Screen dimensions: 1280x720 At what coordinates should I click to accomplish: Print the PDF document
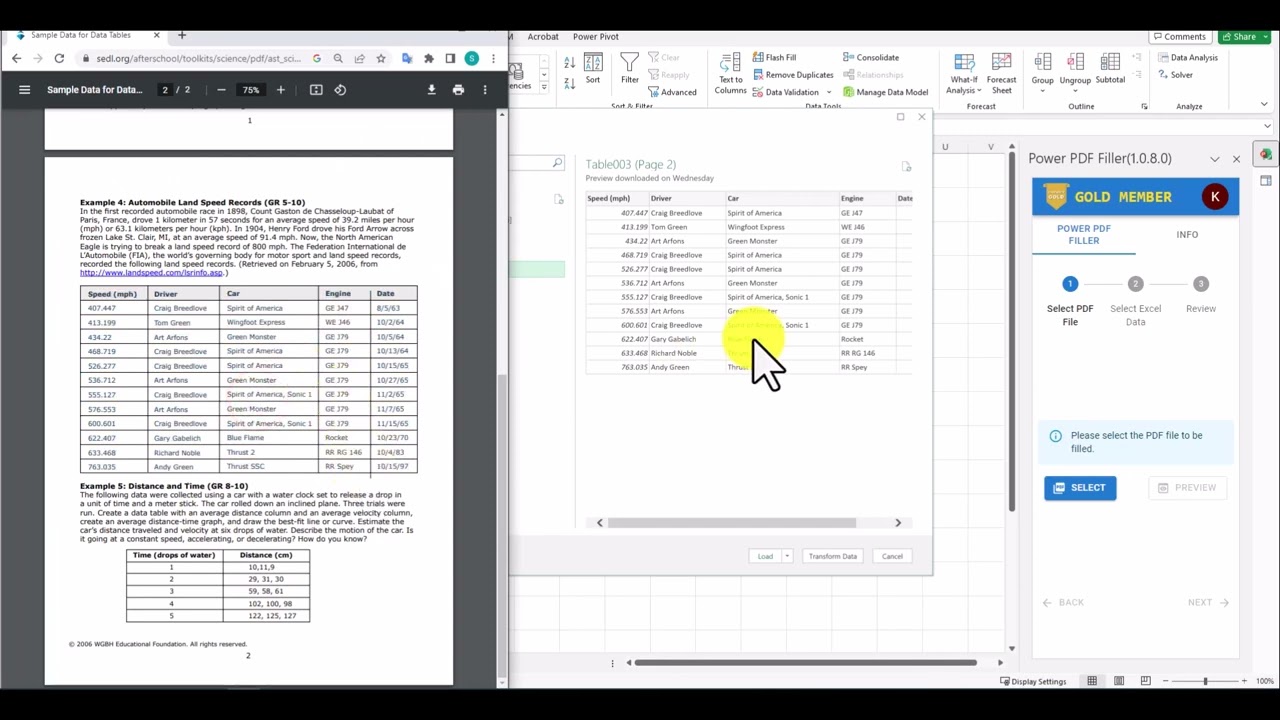(x=458, y=90)
